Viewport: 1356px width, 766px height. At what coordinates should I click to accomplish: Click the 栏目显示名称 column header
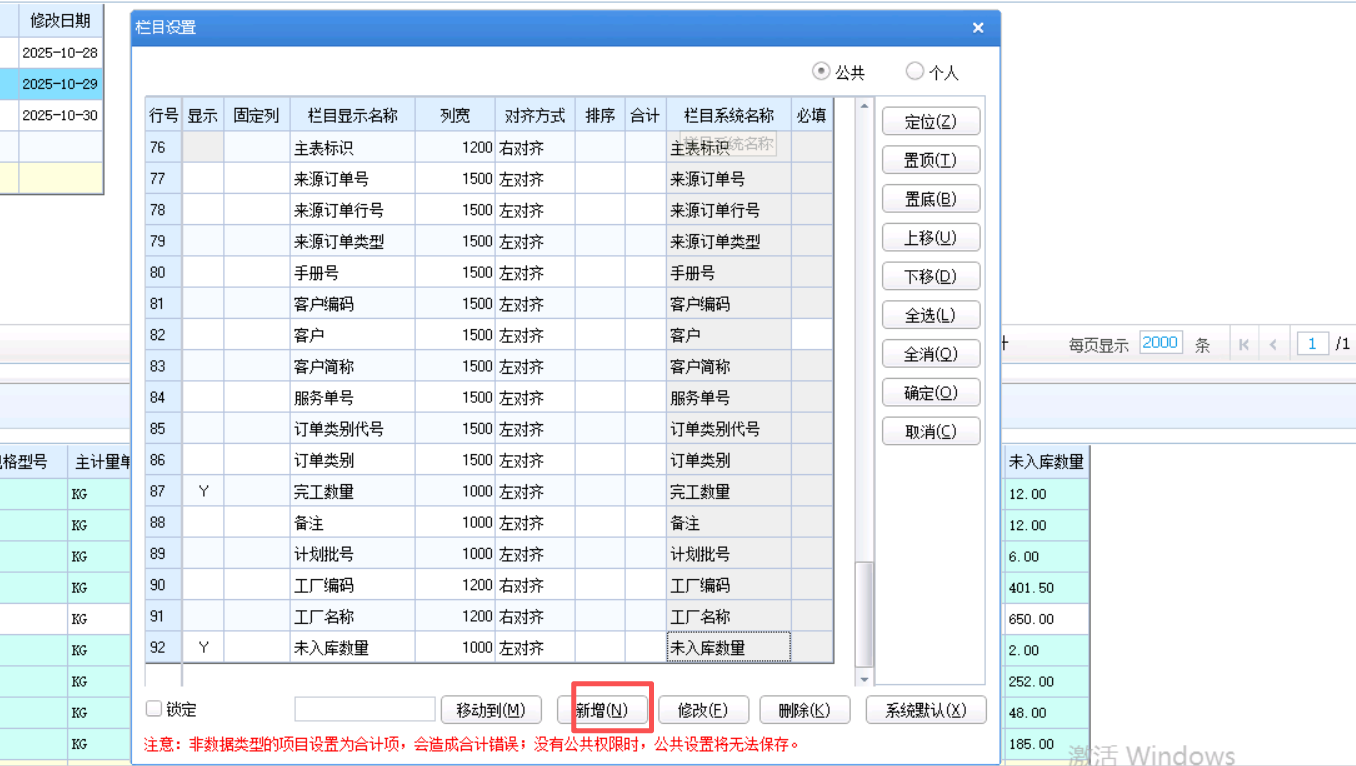(352, 116)
